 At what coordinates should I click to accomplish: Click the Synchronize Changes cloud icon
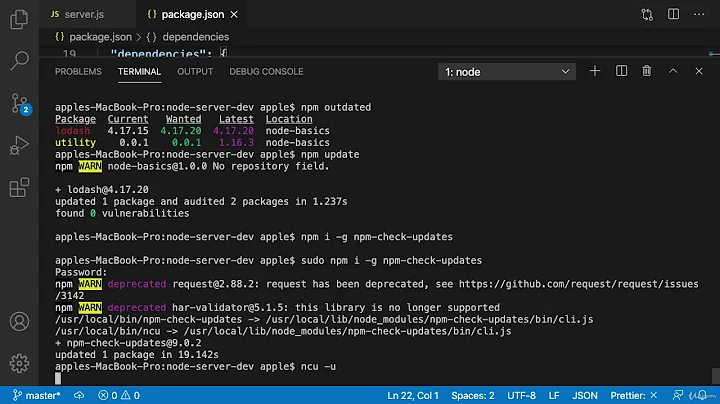pos(79,395)
